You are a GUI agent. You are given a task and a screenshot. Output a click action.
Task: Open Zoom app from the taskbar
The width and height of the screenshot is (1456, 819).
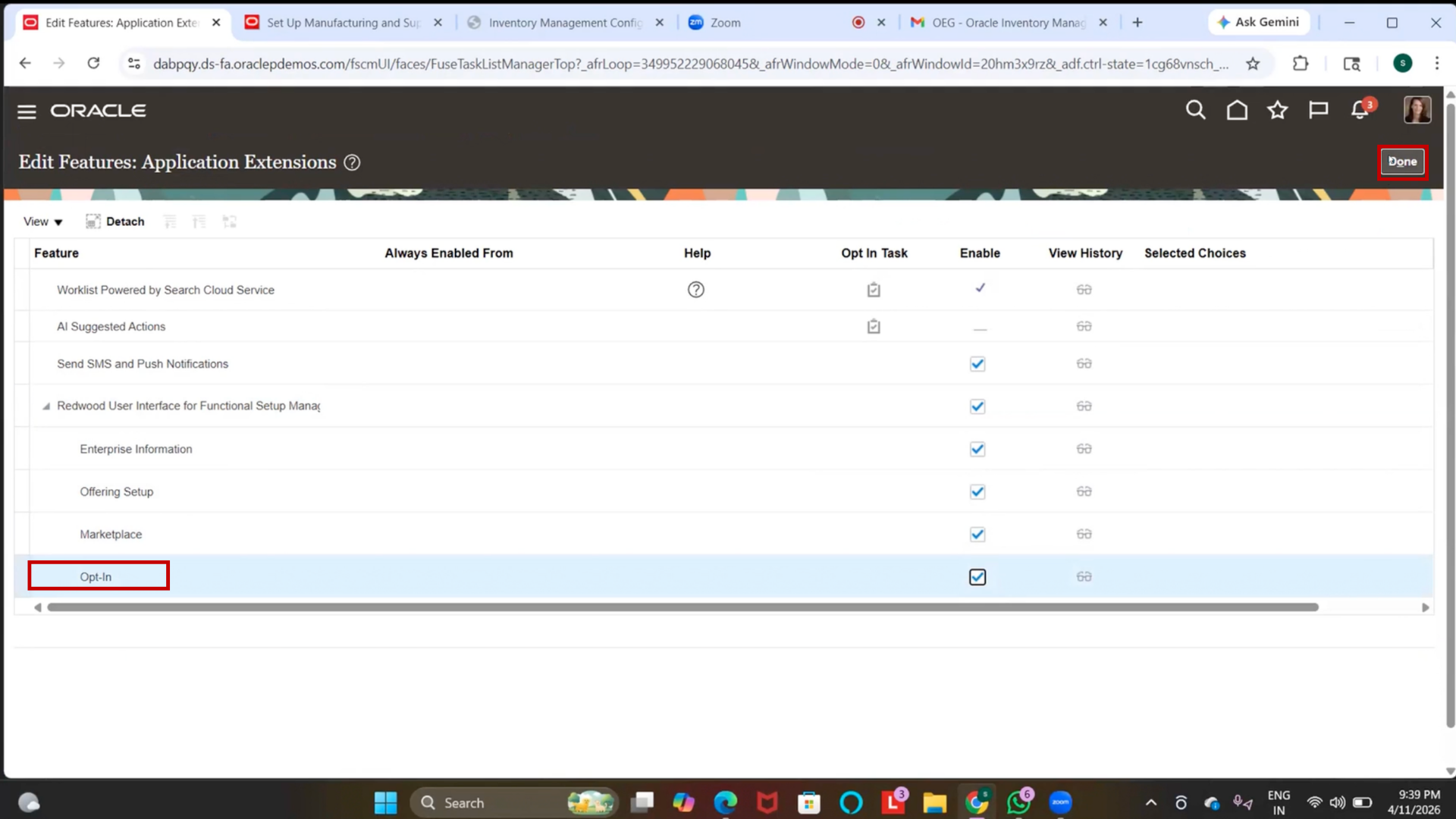tap(1060, 802)
